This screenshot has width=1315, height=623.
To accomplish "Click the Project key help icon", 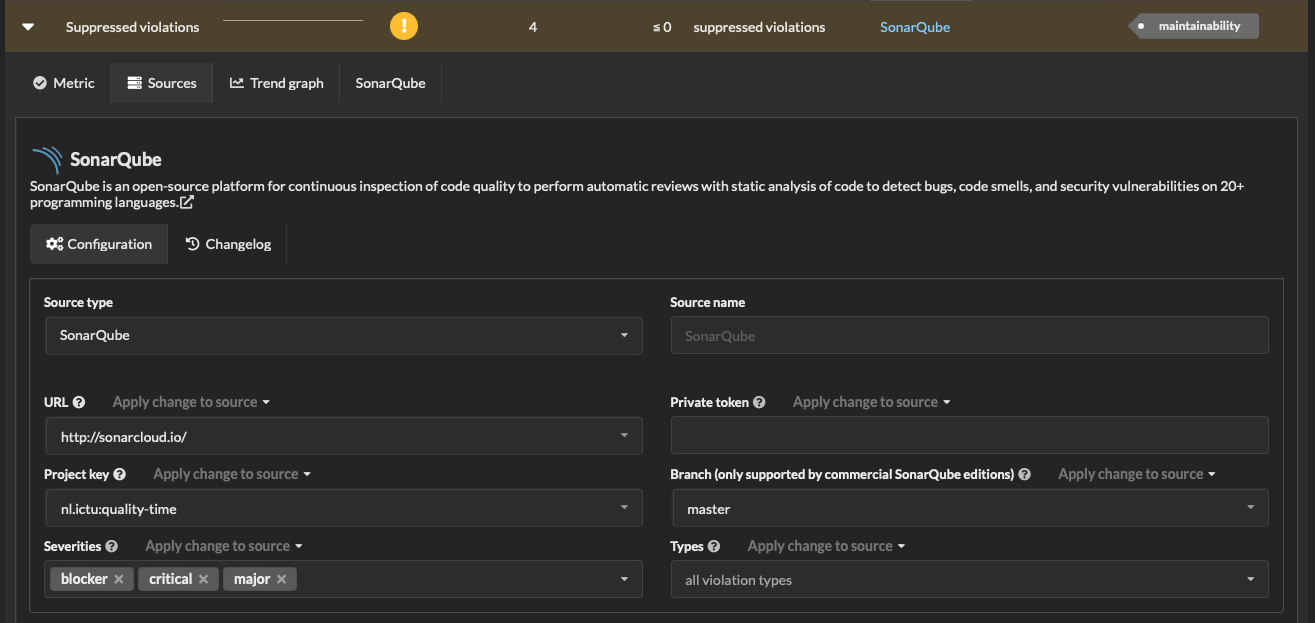I will pos(120,474).
